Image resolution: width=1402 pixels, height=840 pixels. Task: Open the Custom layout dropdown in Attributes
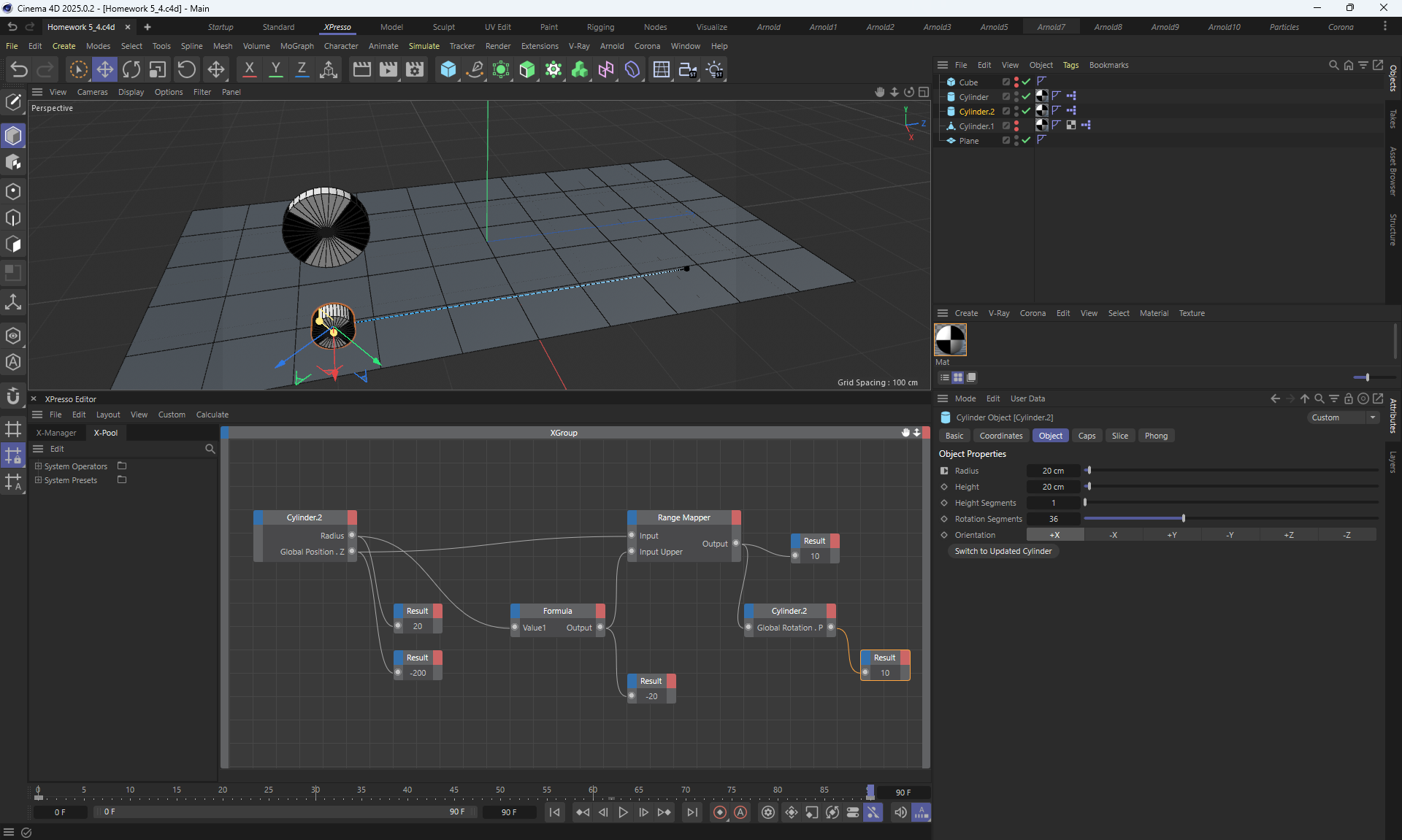pyautogui.click(x=1342, y=417)
